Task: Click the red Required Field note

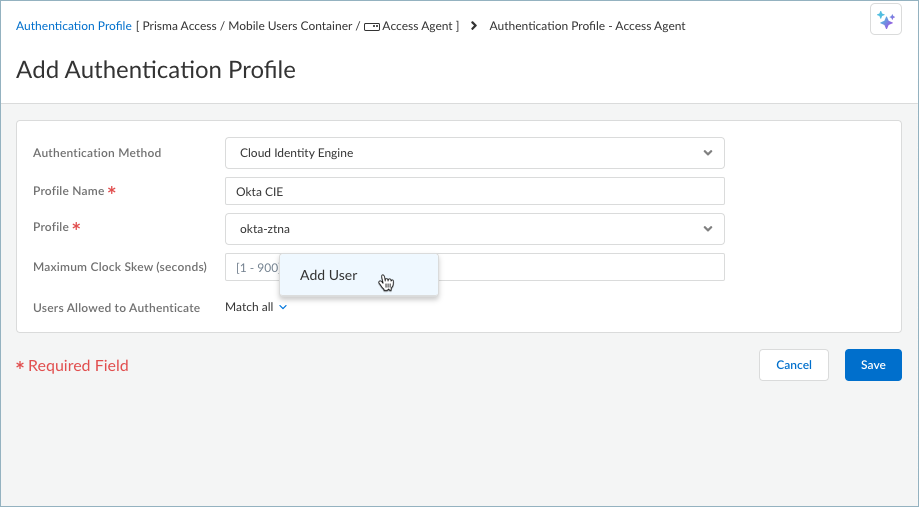Action: [72, 366]
